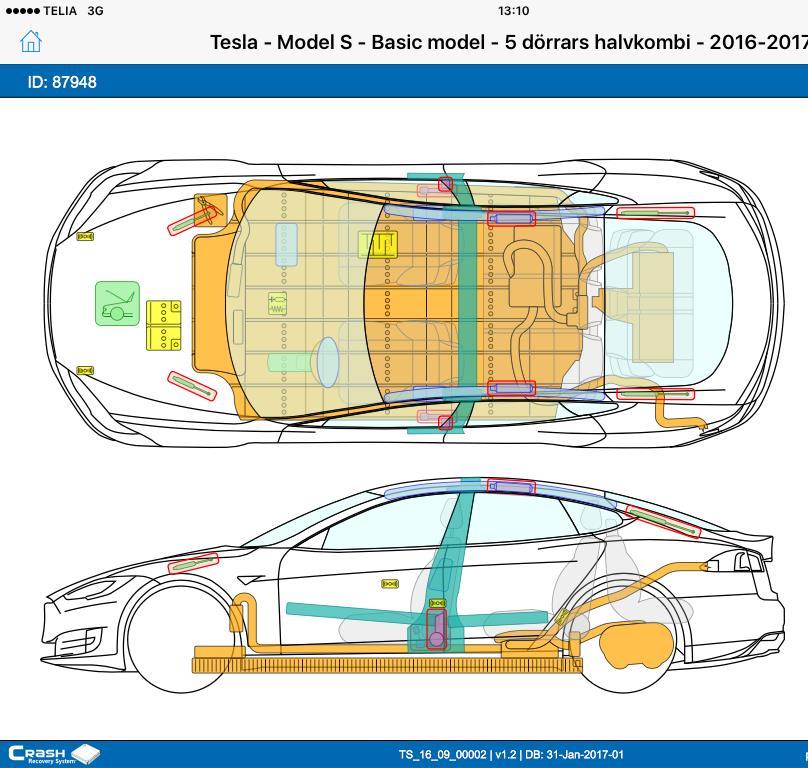Tap the lower curtain airbag inflator in top view
Image resolution: width=808 pixels, height=768 pixels.
click(511, 388)
